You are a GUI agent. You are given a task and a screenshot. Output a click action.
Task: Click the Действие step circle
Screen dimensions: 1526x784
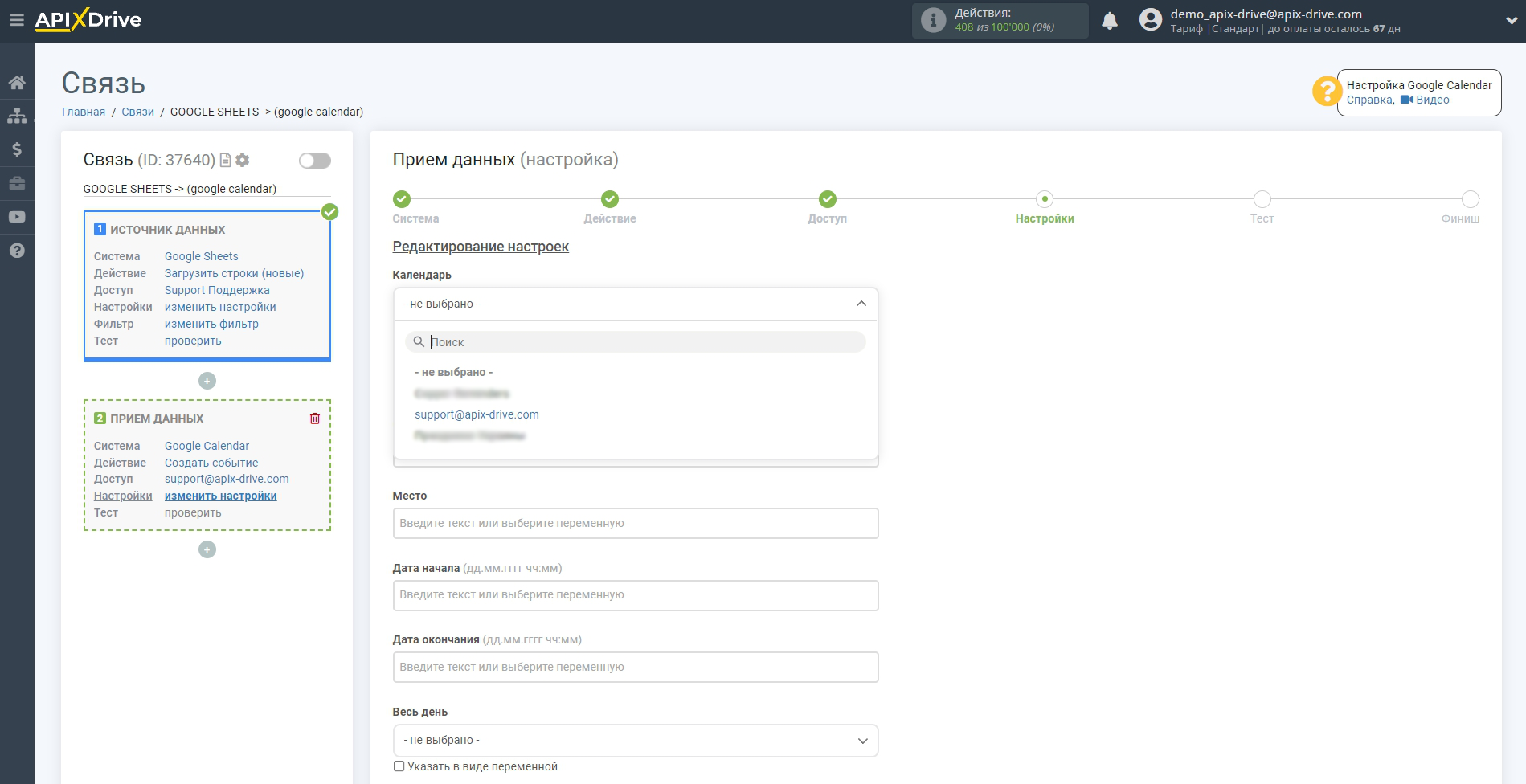(610, 199)
